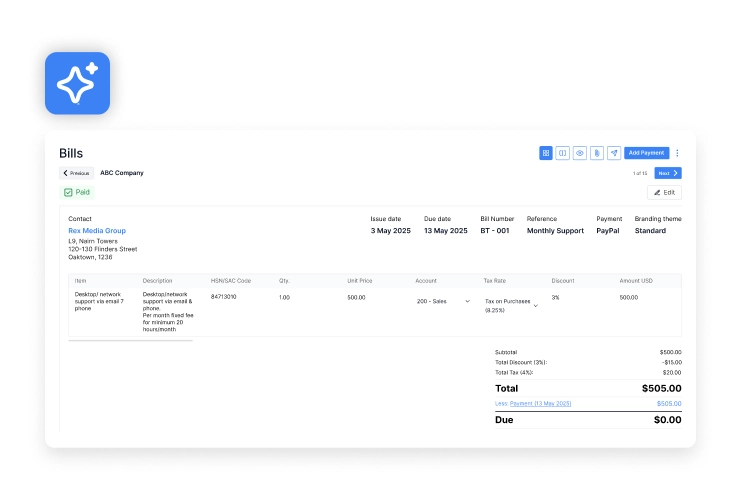The width and height of the screenshot is (740, 500).
Task: Click the Add Payment button
Action: click(x=646, y=153)
